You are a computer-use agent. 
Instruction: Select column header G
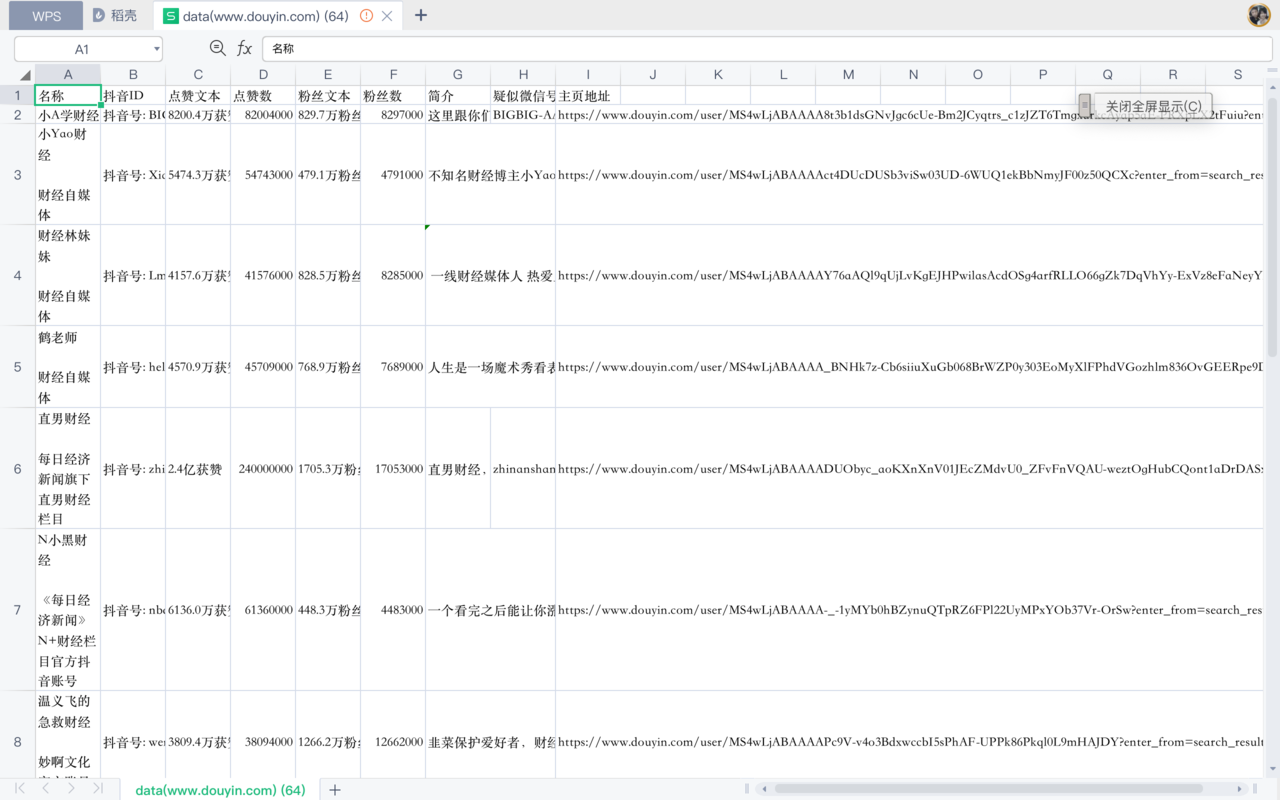point(458,75)
